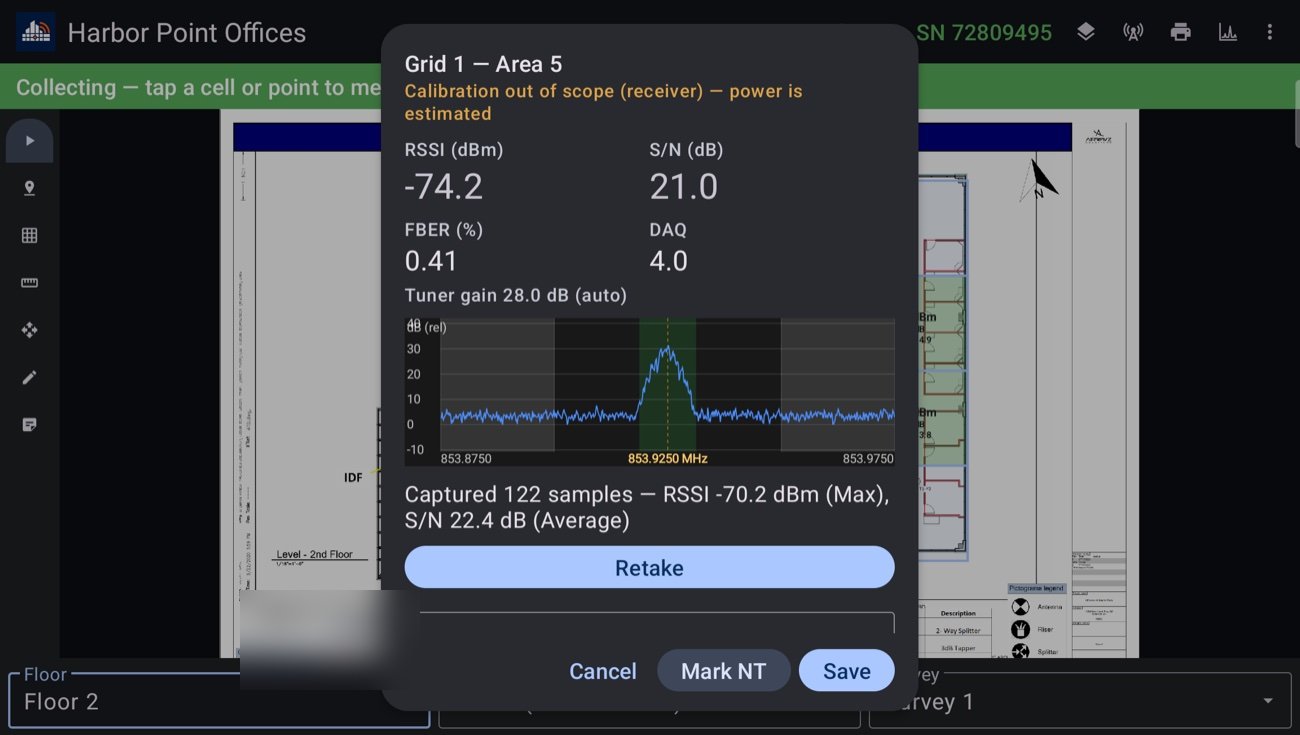This screenshot has height=735, width=1300.
Task: Click Cancel in the measurement dialog
Action: (x=603, y=671)
